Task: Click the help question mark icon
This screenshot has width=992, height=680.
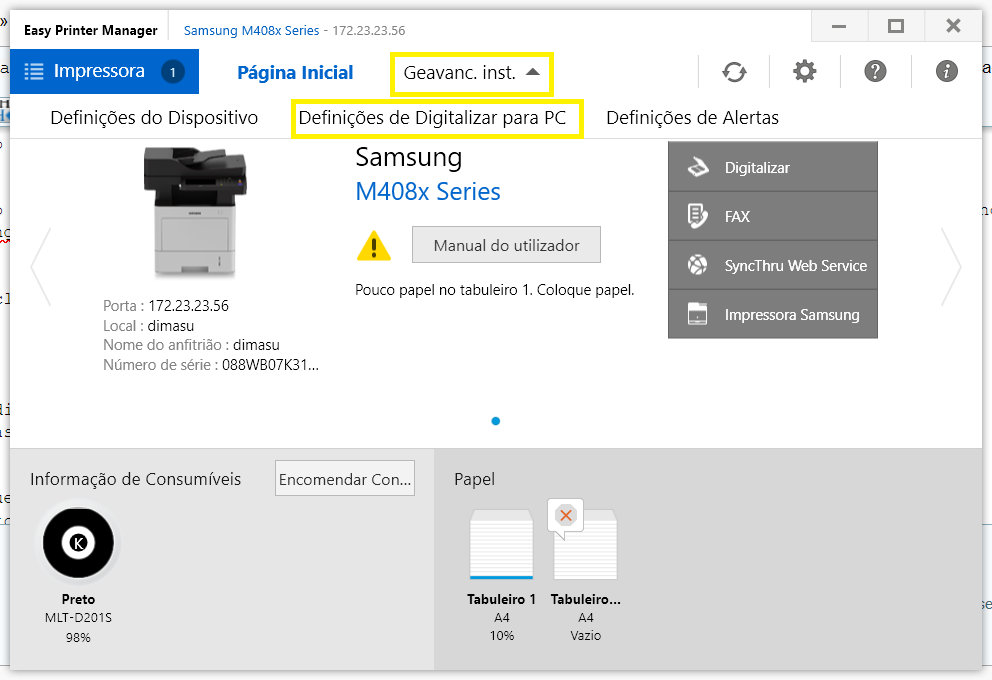Action: [x=875, y=72]
